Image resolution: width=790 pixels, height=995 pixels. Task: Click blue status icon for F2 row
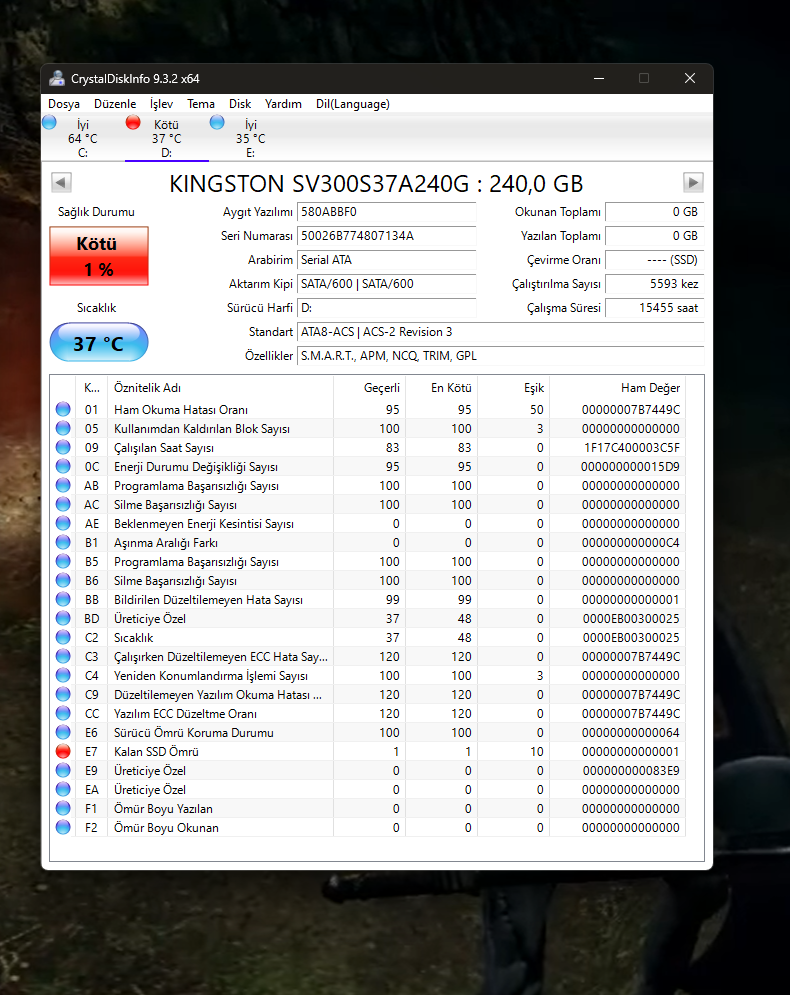pos(63,827)
